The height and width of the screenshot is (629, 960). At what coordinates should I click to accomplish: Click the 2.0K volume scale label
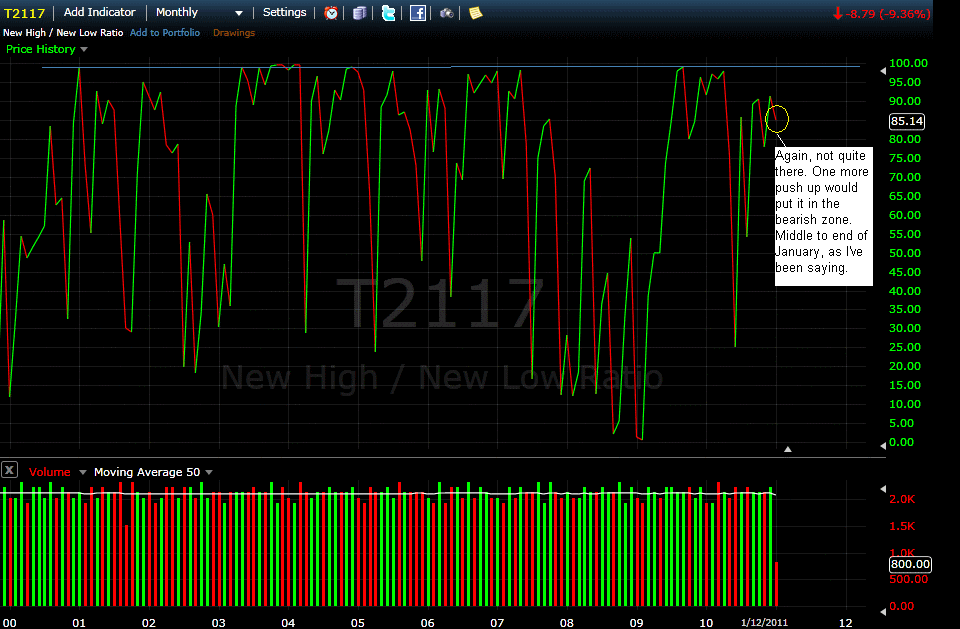coord(902,499)
